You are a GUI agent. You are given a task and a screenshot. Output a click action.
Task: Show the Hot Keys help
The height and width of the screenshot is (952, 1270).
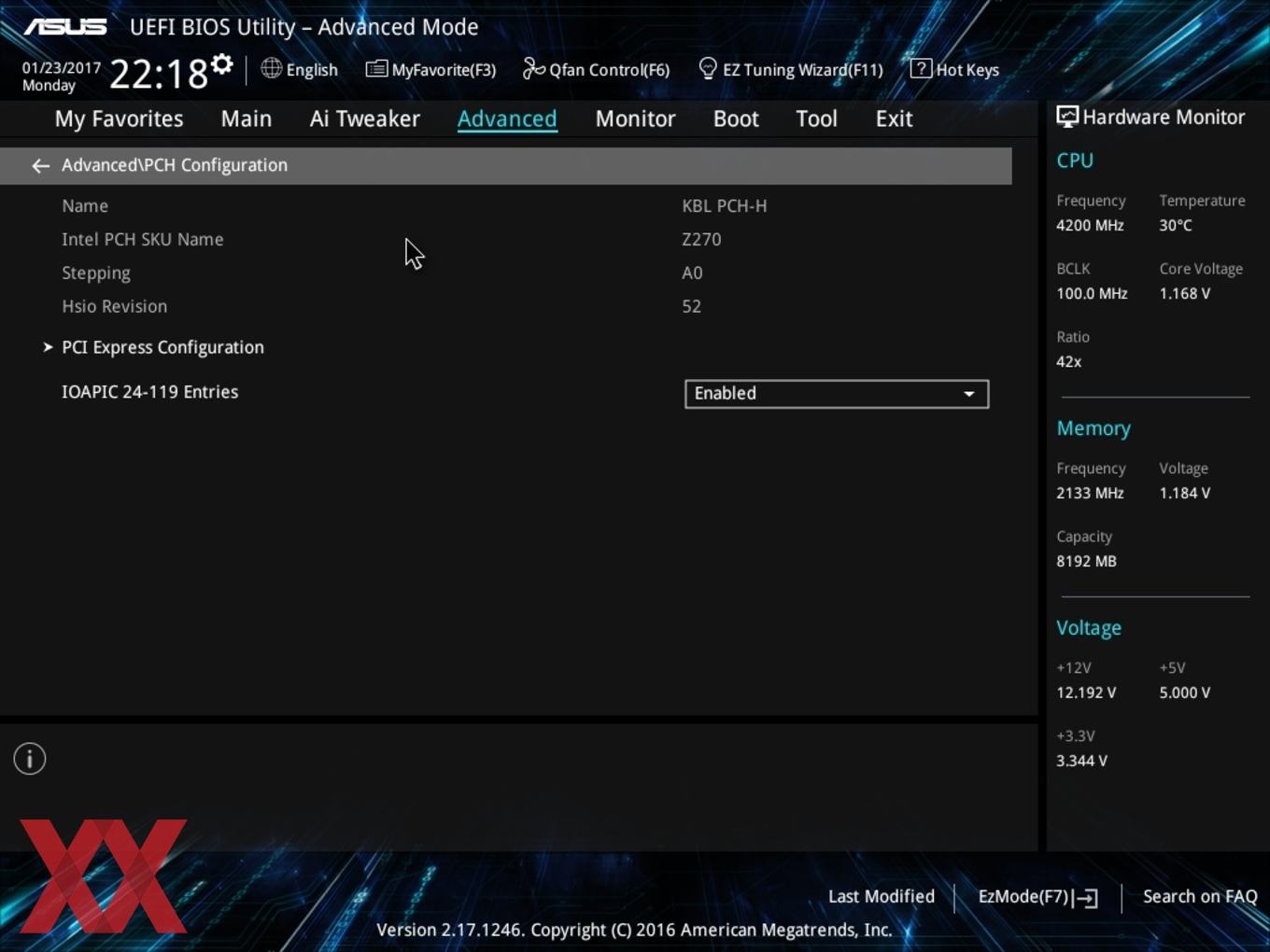(954, 69)
